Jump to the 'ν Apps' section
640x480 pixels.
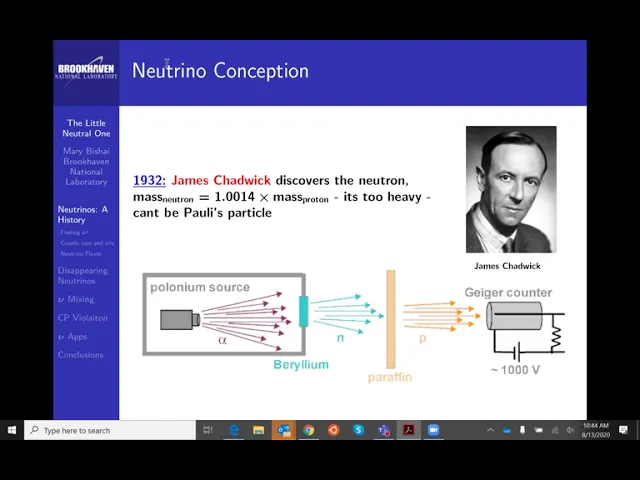click(73, 337)
